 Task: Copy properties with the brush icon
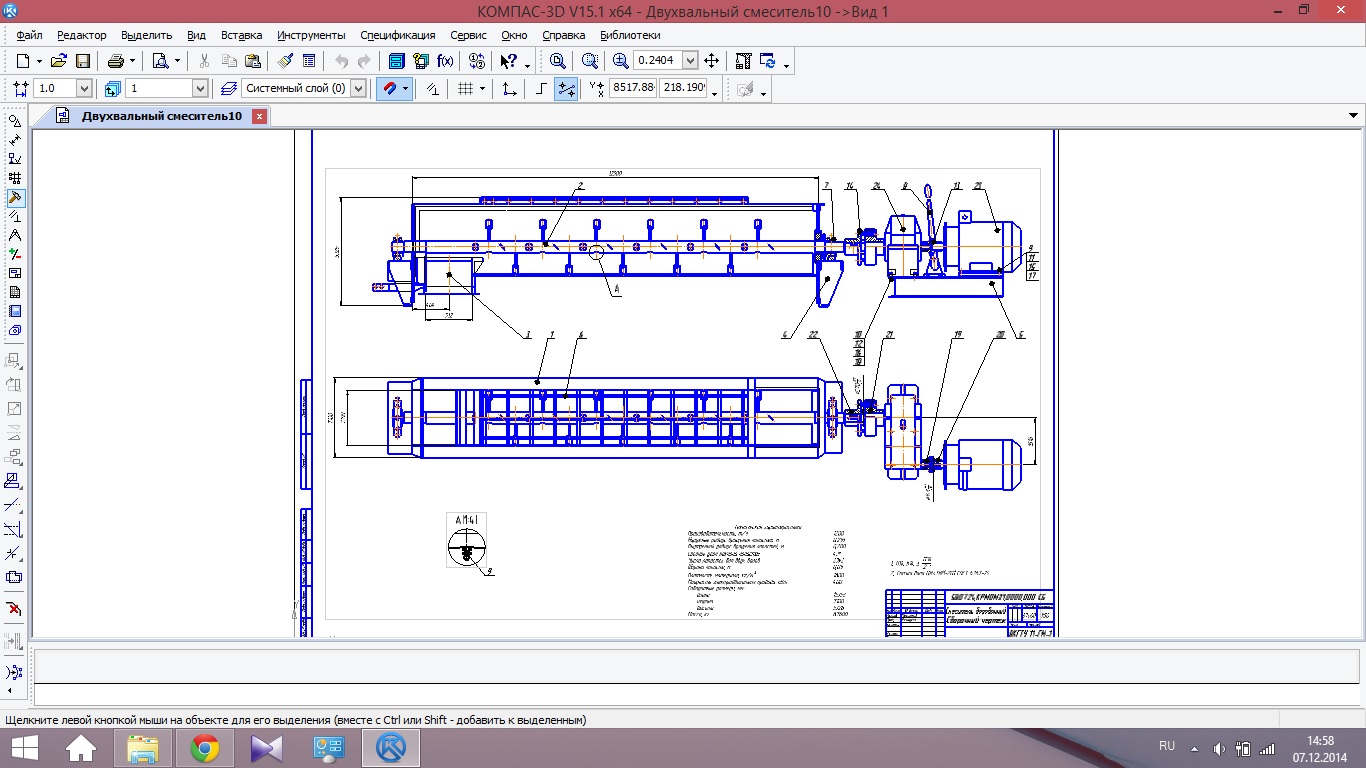tap(285, 61)
